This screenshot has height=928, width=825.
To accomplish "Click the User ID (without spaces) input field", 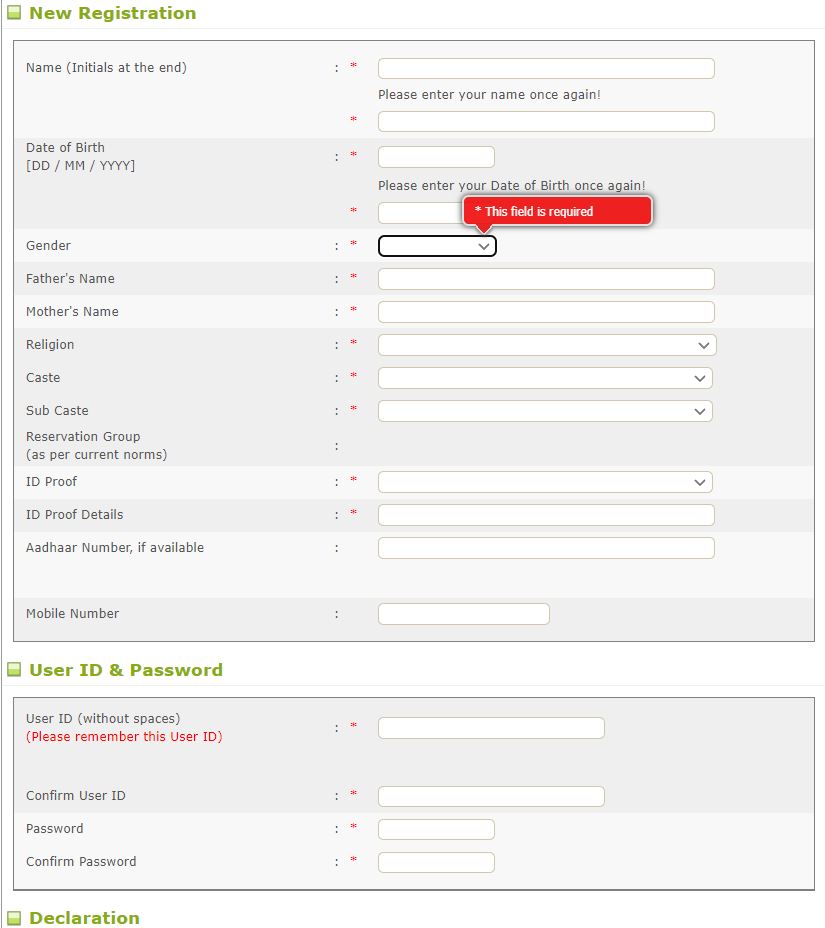I will point(490,727).
